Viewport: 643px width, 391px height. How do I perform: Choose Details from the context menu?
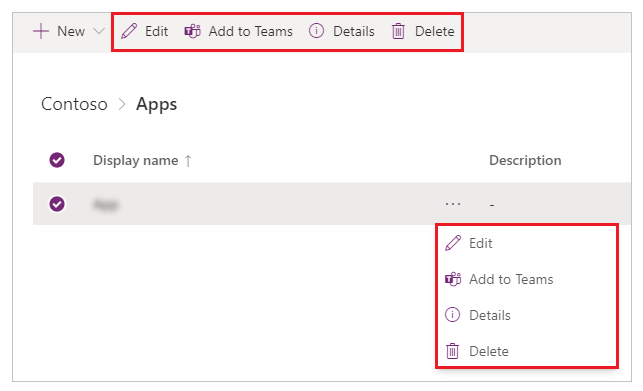(490, 316)
